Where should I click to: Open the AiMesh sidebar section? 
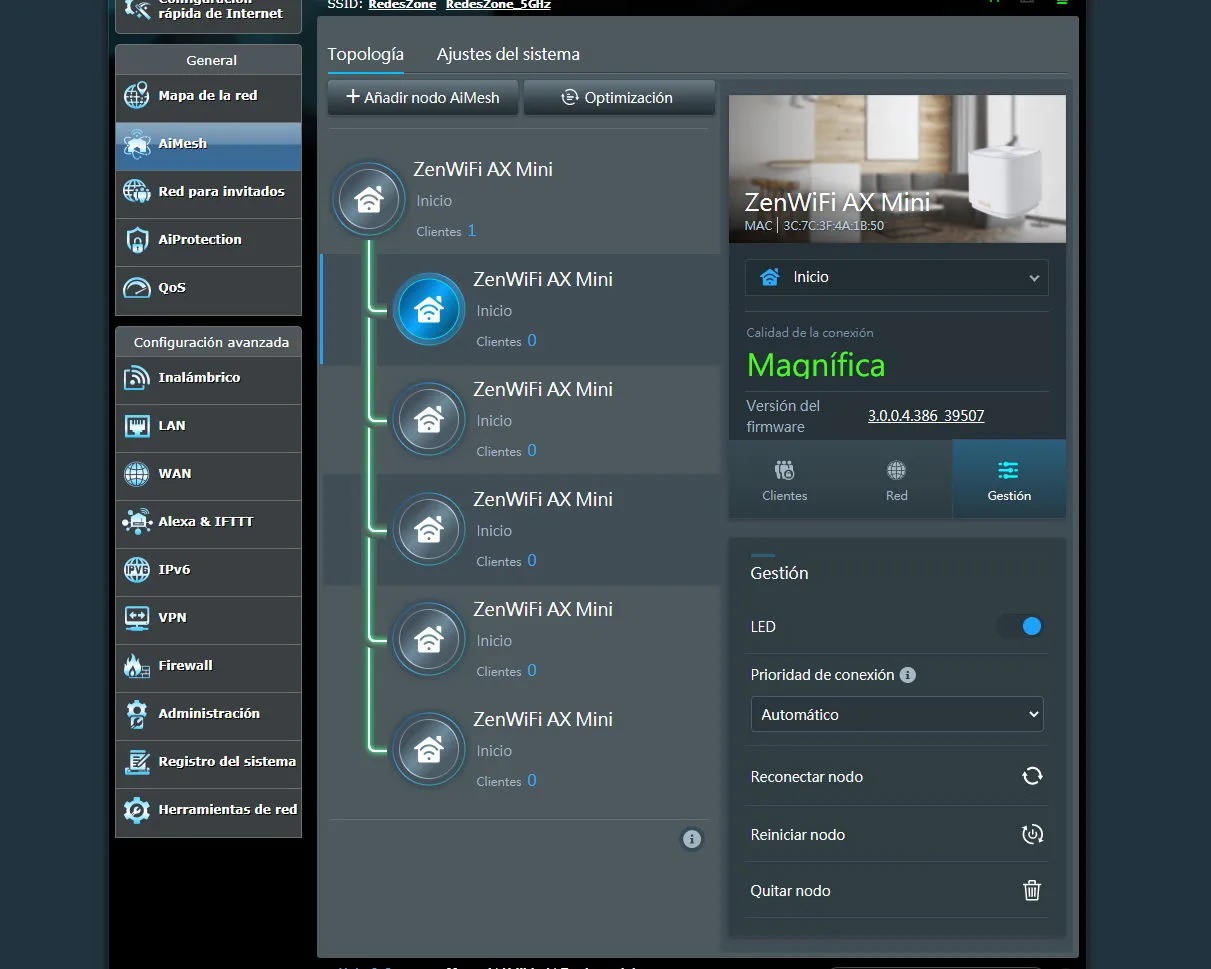click(208, 145)
